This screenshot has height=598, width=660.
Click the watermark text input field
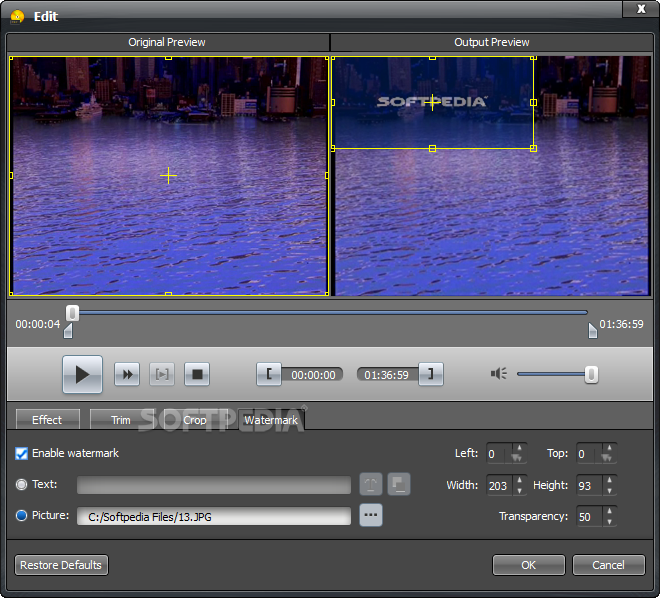214,485
